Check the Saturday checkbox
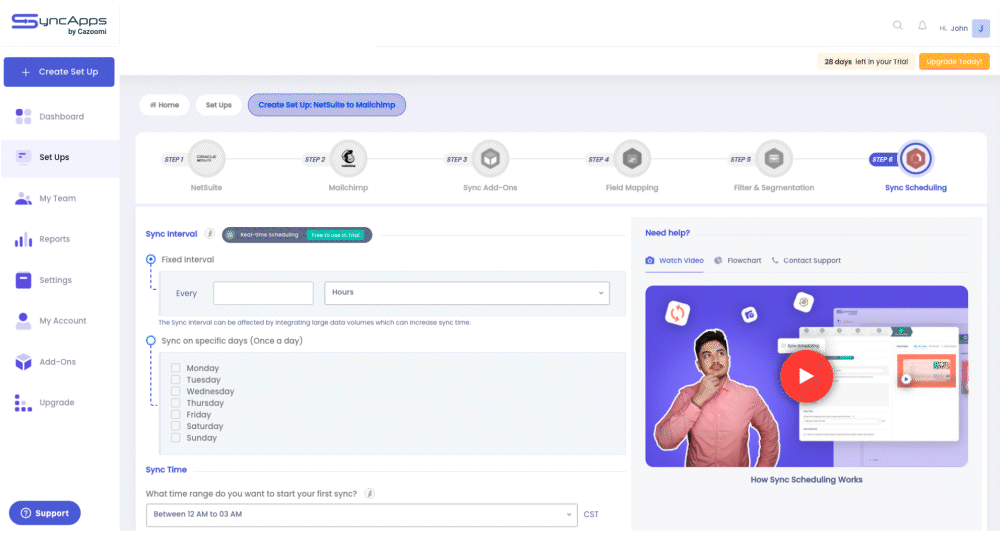 175,426
